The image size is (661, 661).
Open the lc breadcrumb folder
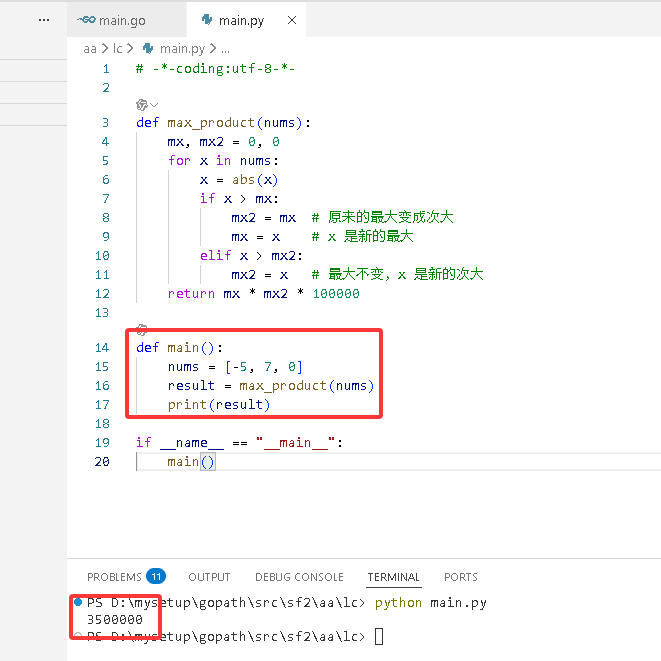coord(118,49)
